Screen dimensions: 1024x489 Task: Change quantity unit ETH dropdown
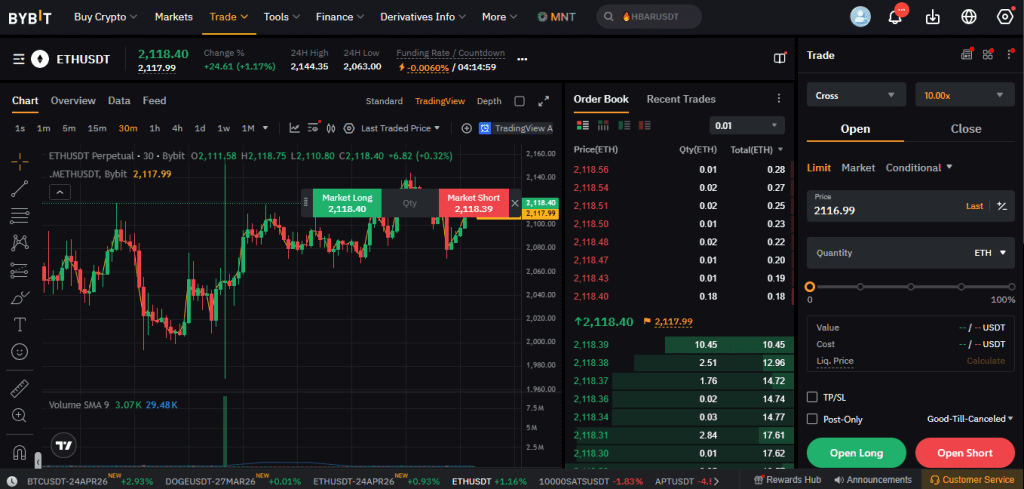990,253
